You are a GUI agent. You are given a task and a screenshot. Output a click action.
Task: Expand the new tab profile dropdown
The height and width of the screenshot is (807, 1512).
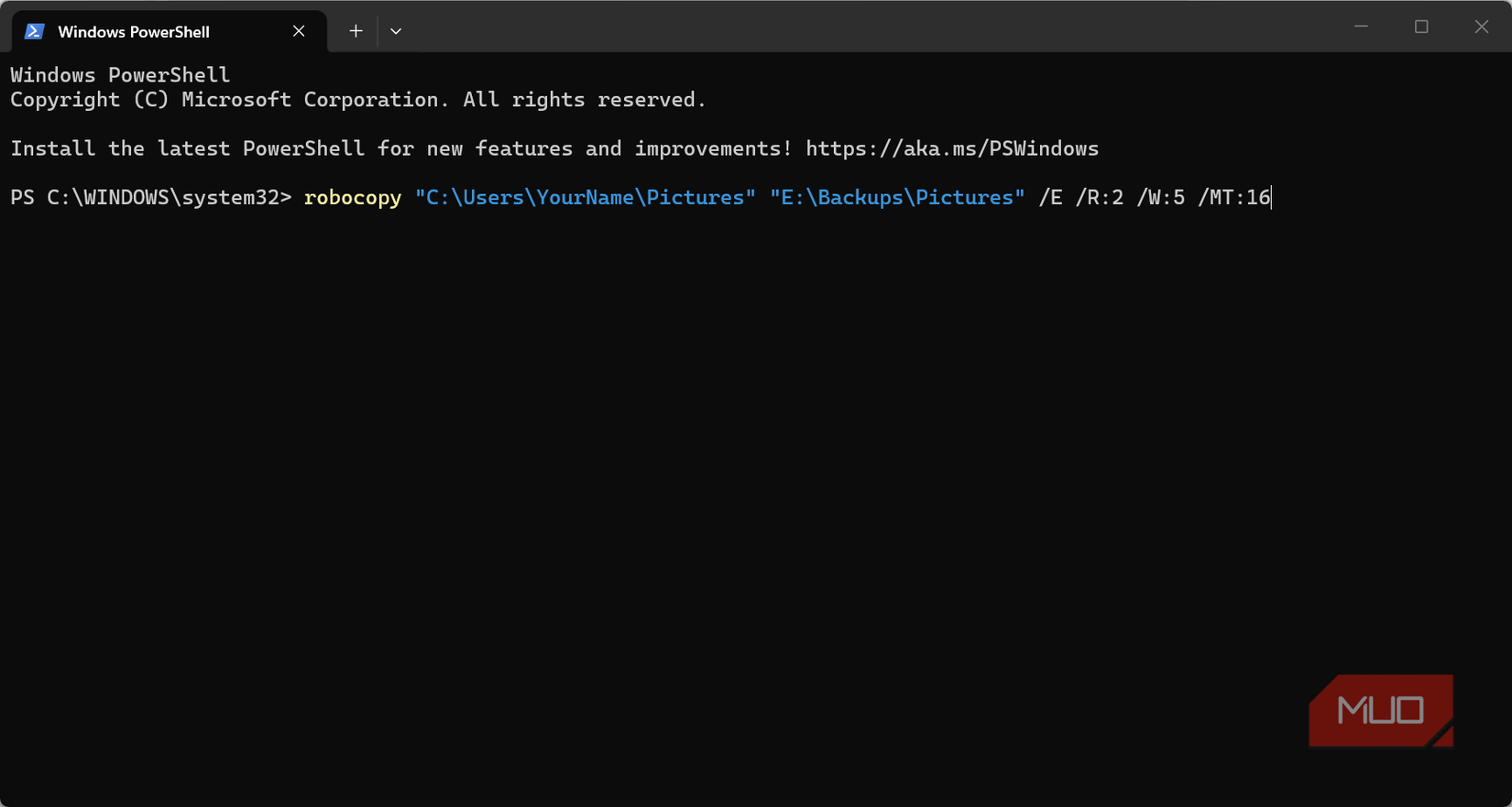point(396,31)
